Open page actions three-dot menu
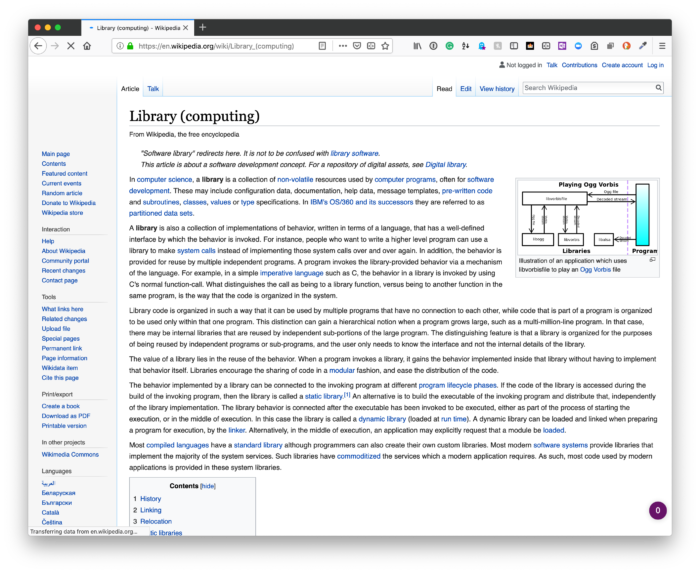The height and width of the screenshot is (573, 700). click(x=342, y=46)
